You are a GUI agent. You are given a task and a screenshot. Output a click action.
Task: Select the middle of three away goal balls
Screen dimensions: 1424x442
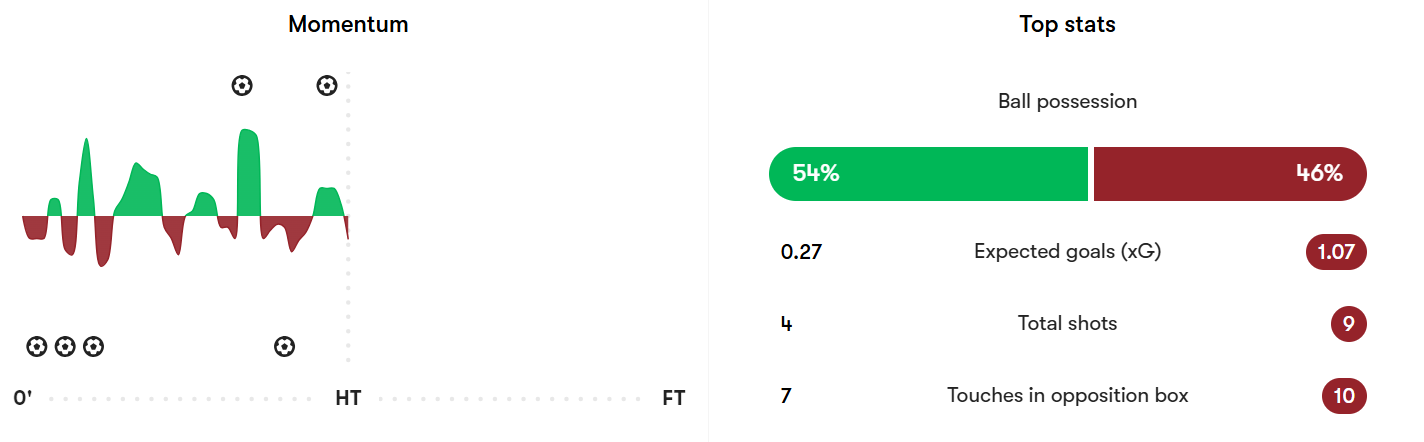point(65,347)
